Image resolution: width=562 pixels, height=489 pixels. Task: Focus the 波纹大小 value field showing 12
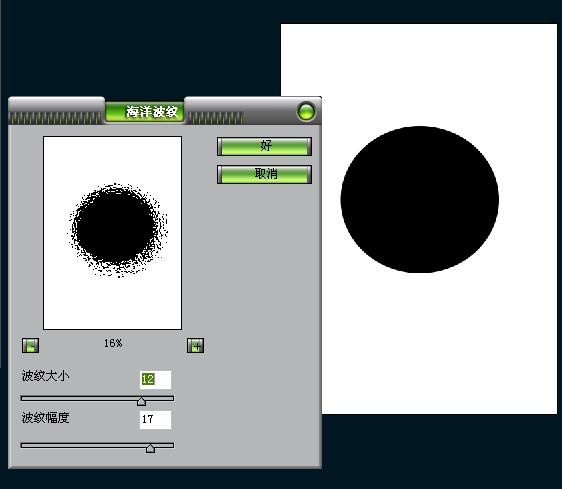pos(155,380)
